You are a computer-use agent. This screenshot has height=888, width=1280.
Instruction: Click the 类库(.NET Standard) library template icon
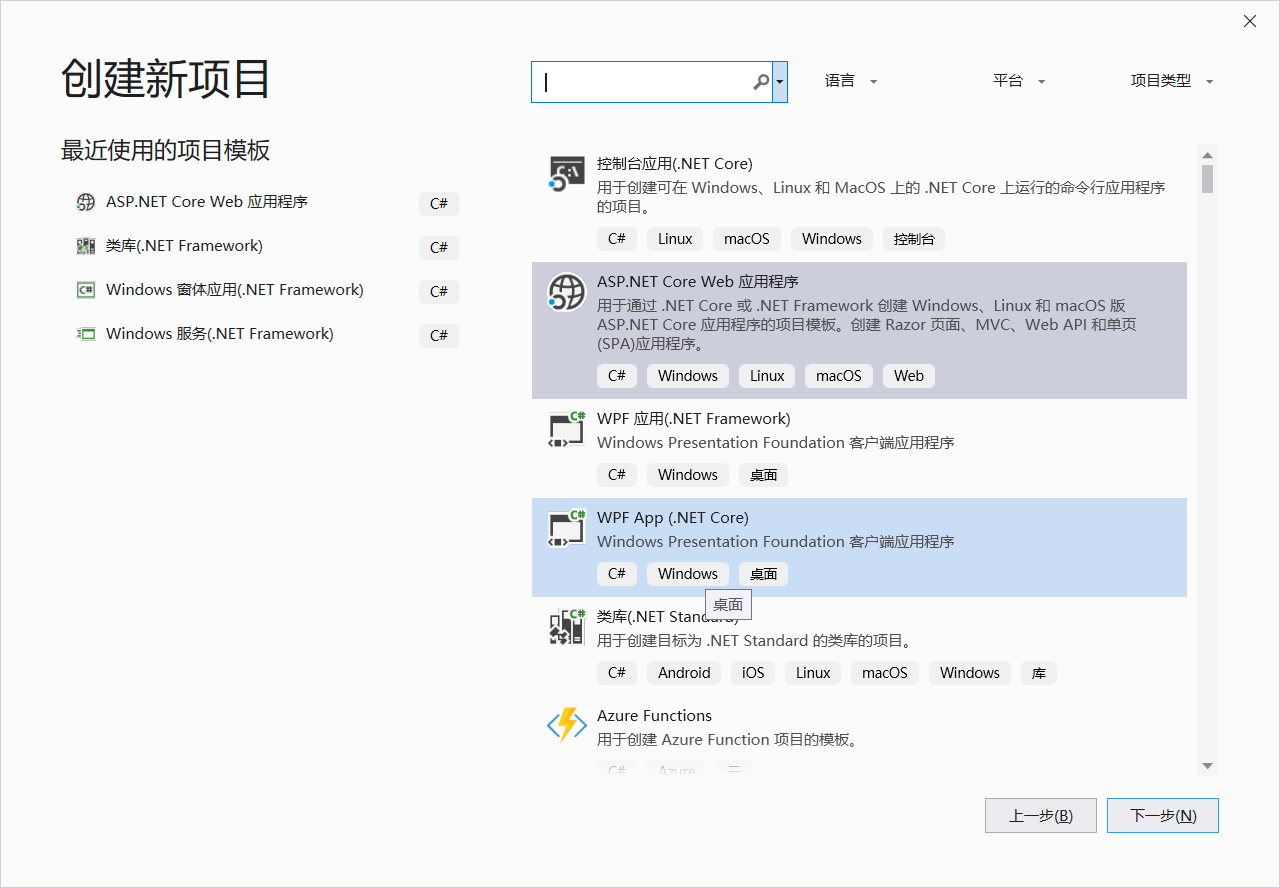pyautogui.click(x=566, y=626)
